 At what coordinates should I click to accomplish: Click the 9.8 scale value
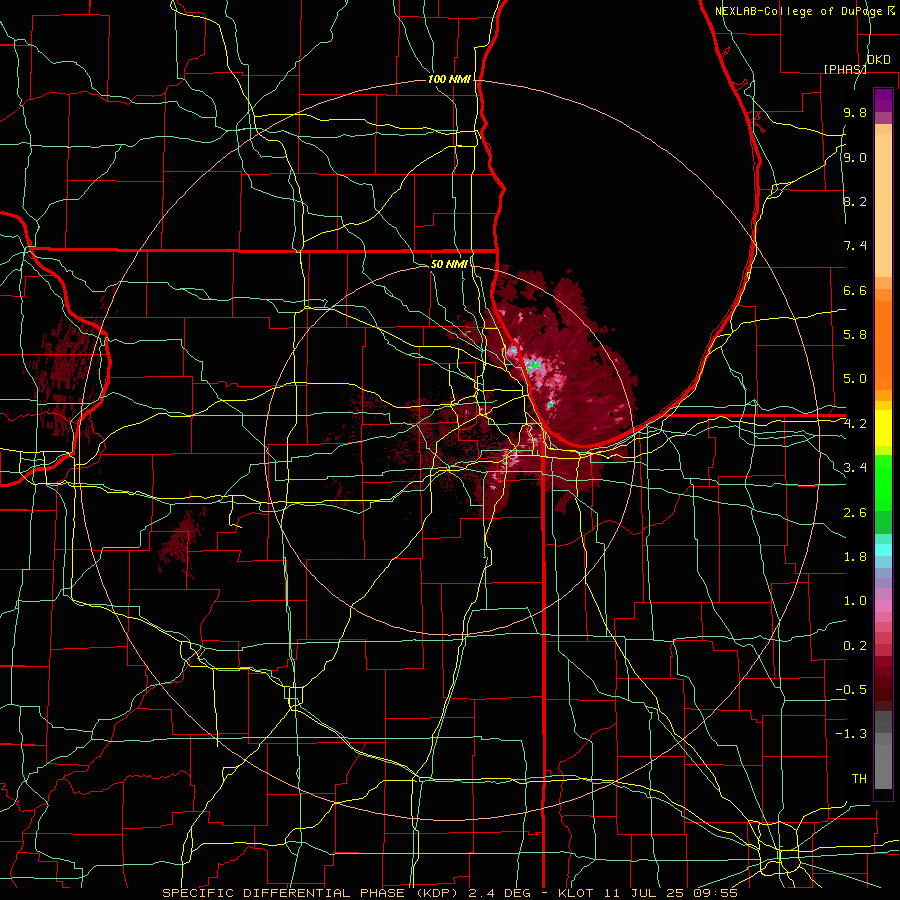click(855, 113)
